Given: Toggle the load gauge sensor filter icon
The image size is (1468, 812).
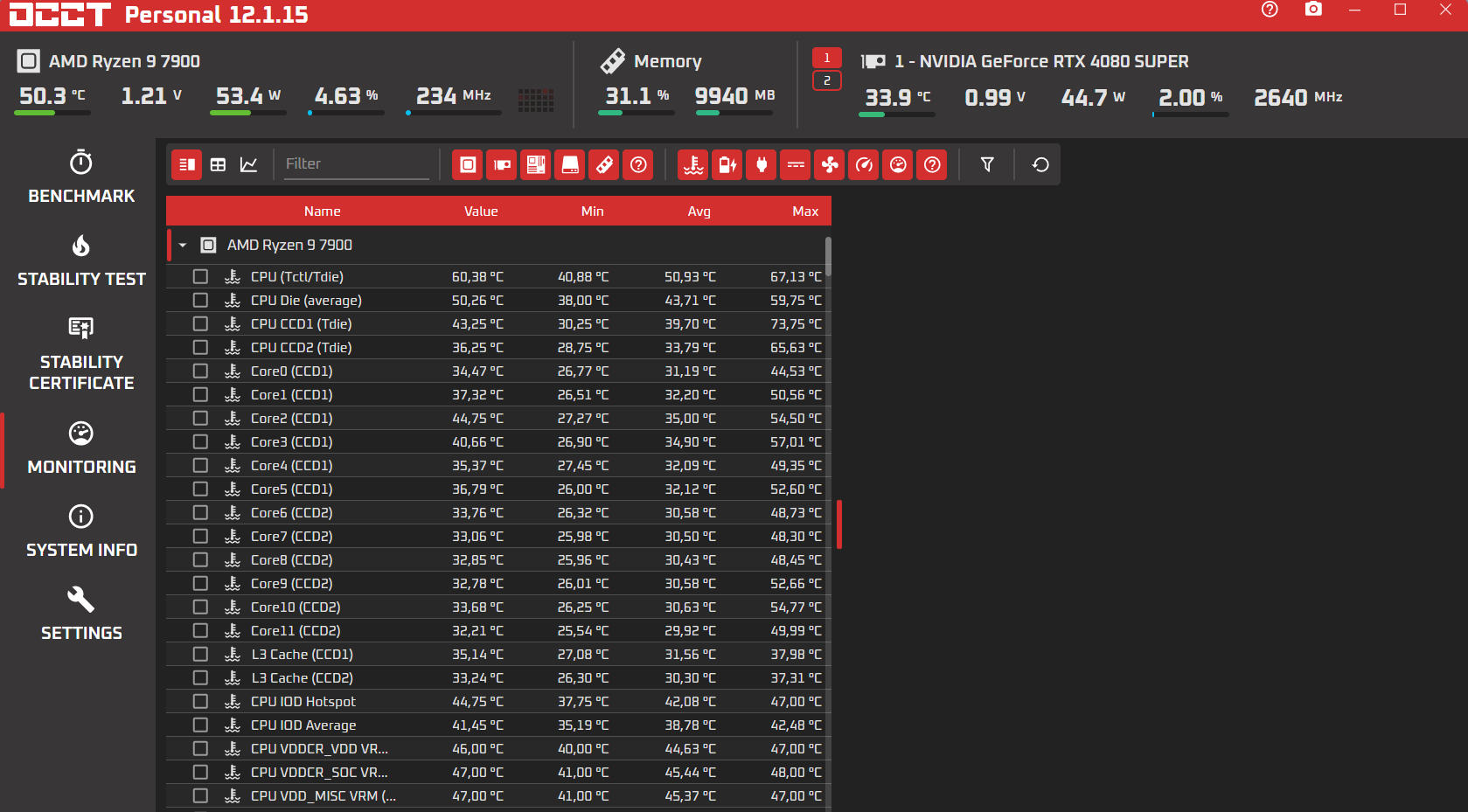Looking at the screenshot, I should [898, 164].
